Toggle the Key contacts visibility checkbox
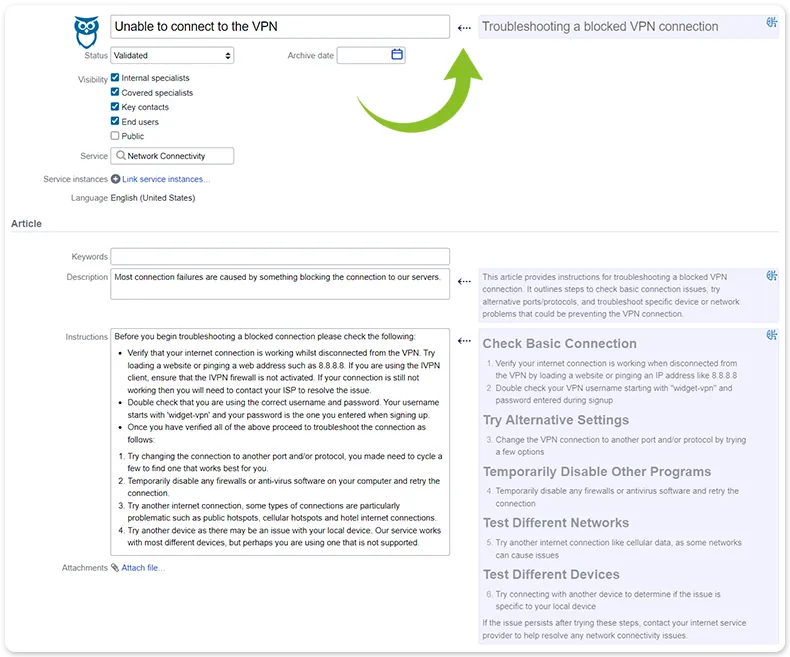 (x=115, y=106)
